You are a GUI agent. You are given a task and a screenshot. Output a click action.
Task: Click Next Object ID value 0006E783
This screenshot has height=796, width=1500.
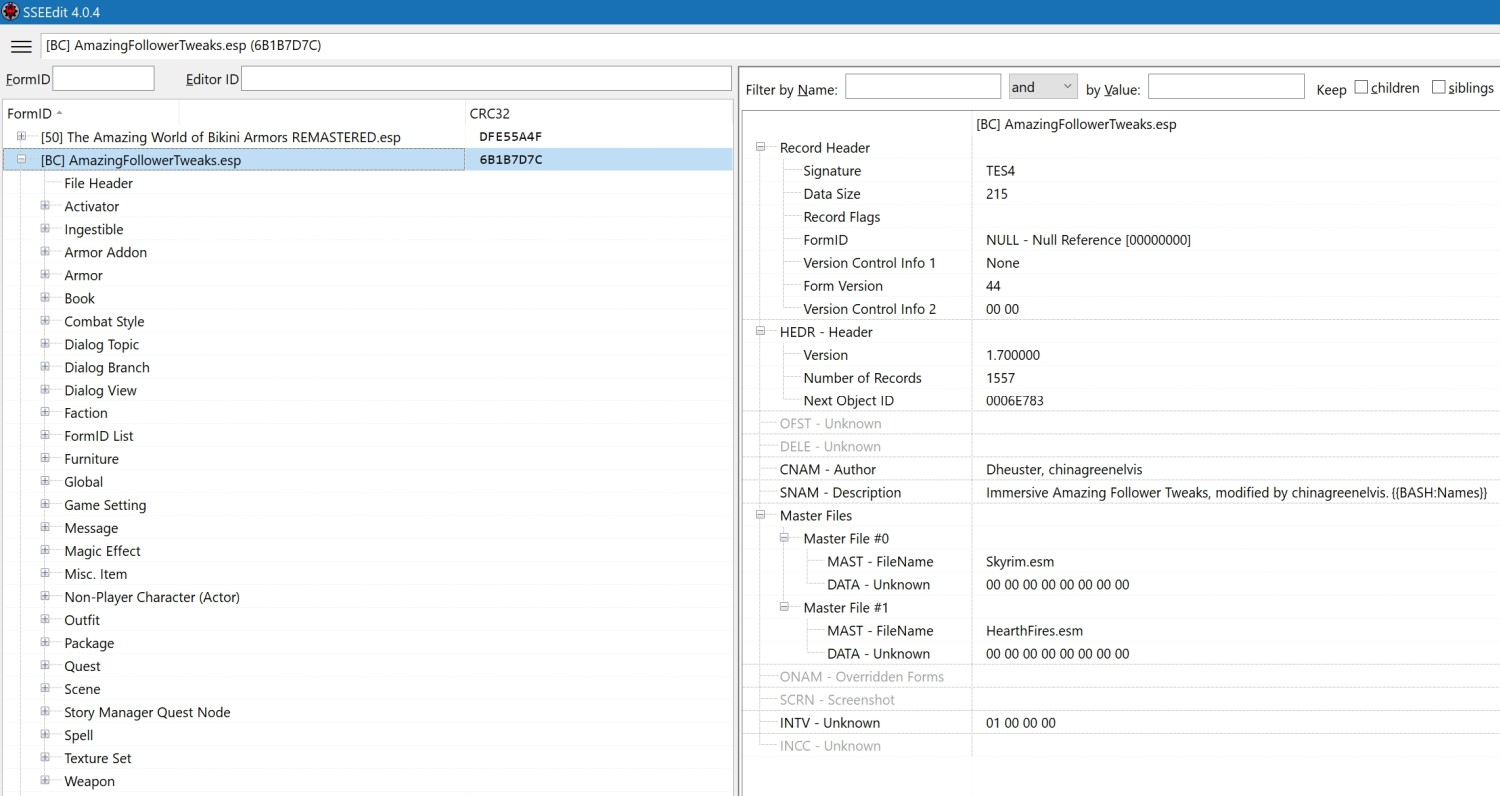[x=1015, y=401]
